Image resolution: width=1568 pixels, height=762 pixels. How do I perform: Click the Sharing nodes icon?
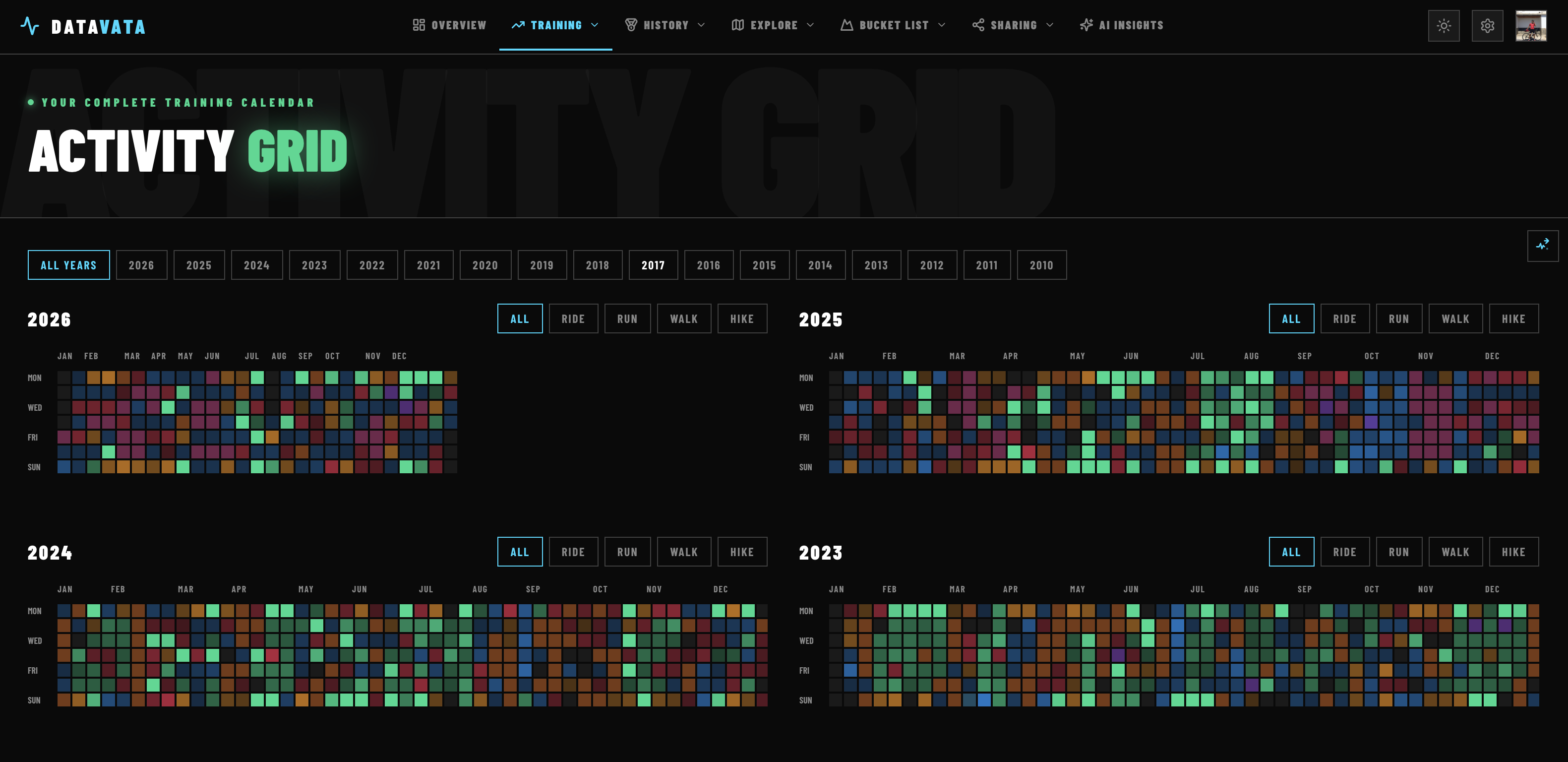[x=978, y=25]
